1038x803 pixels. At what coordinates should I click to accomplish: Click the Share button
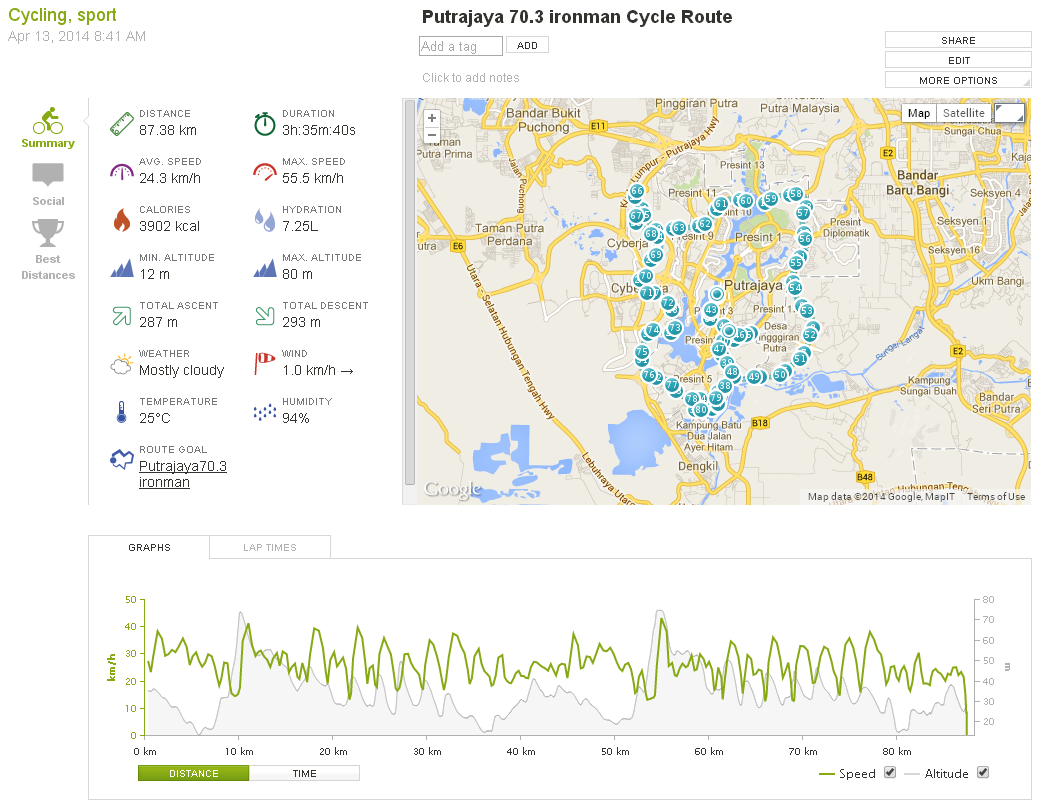pos(958,40)
